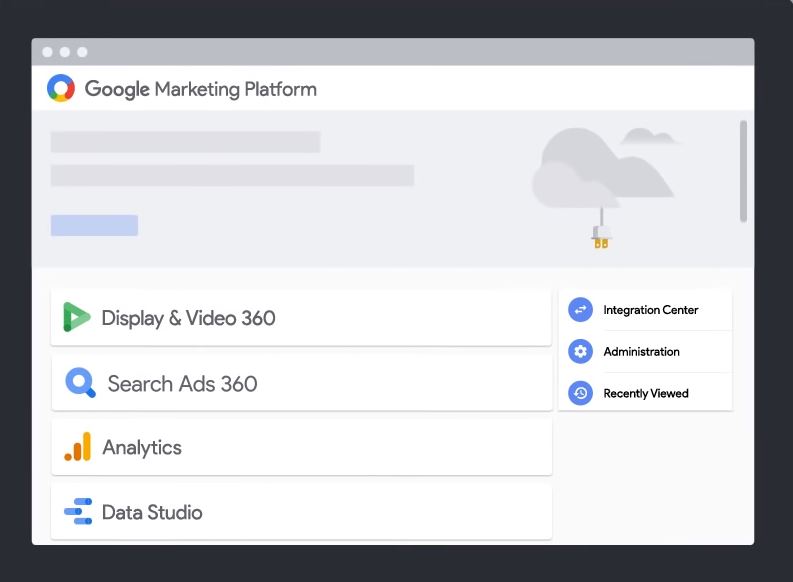The width and height of the screenshot is (793, 582).
Task: Click the Administration gear icon
Action: (x=580, y=351)
